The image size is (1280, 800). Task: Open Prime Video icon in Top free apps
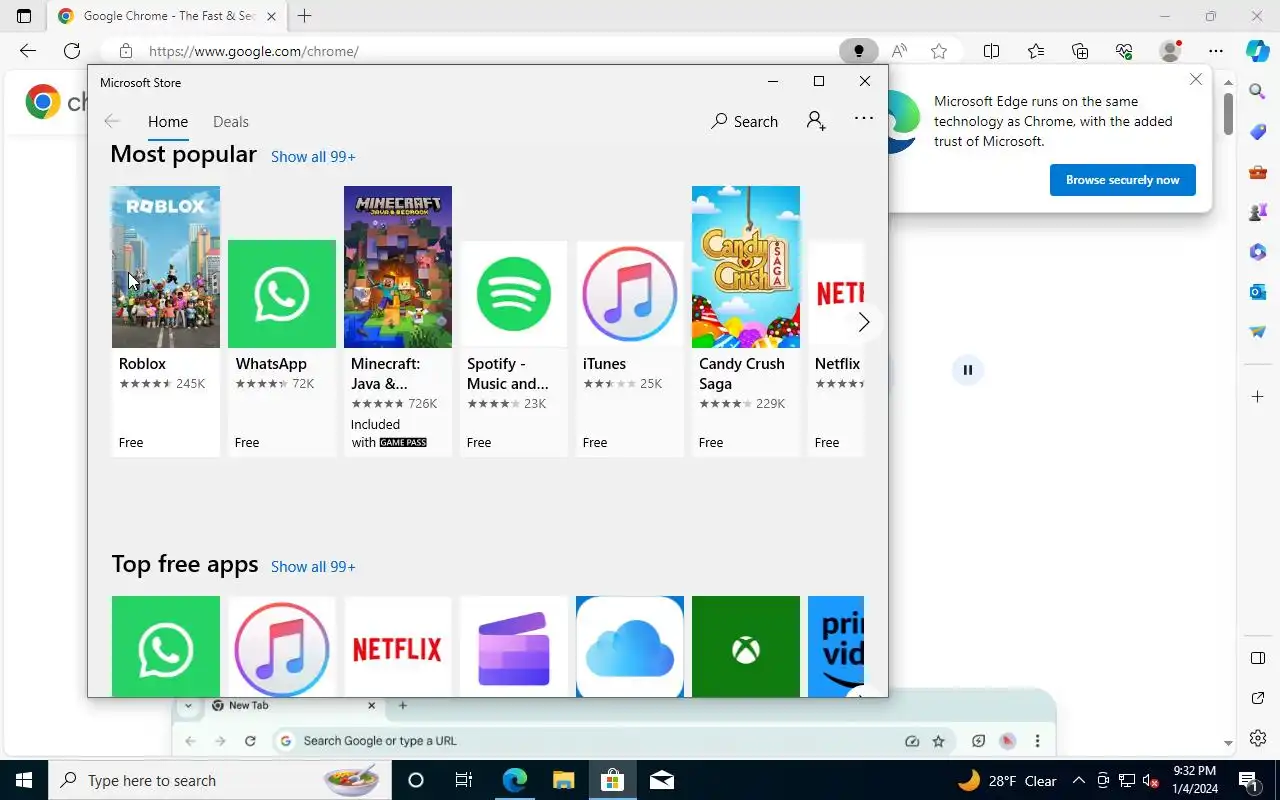pyautogui.click(x=836, y=647)
